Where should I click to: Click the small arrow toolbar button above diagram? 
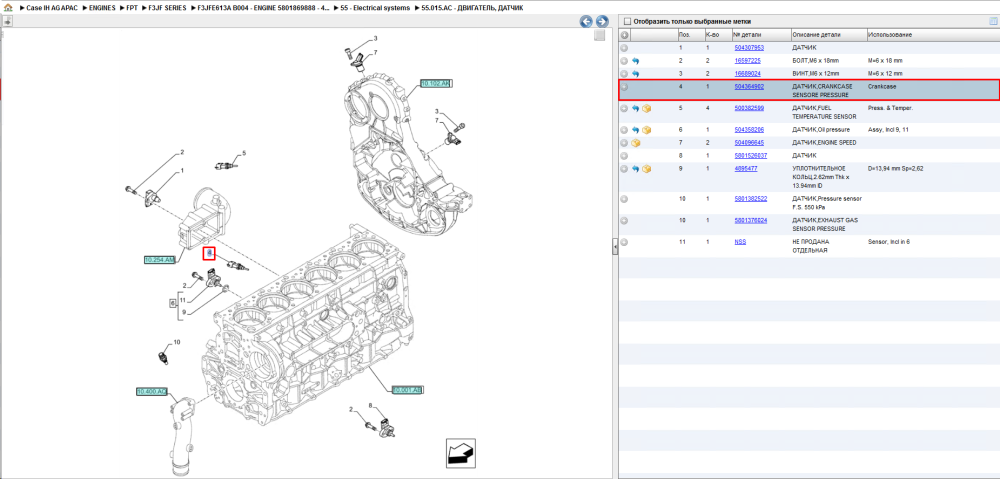click(8, 22)
